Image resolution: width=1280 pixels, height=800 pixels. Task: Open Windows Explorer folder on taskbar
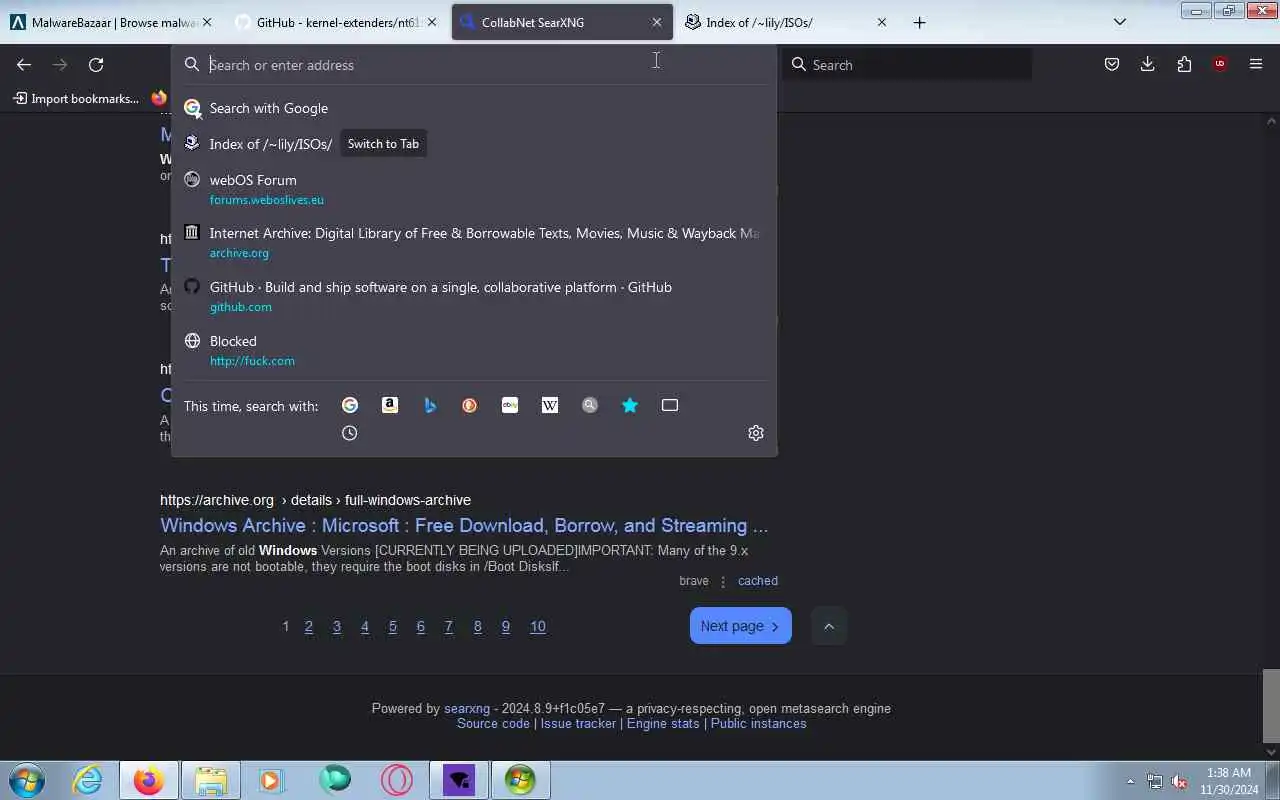(211, 780)
